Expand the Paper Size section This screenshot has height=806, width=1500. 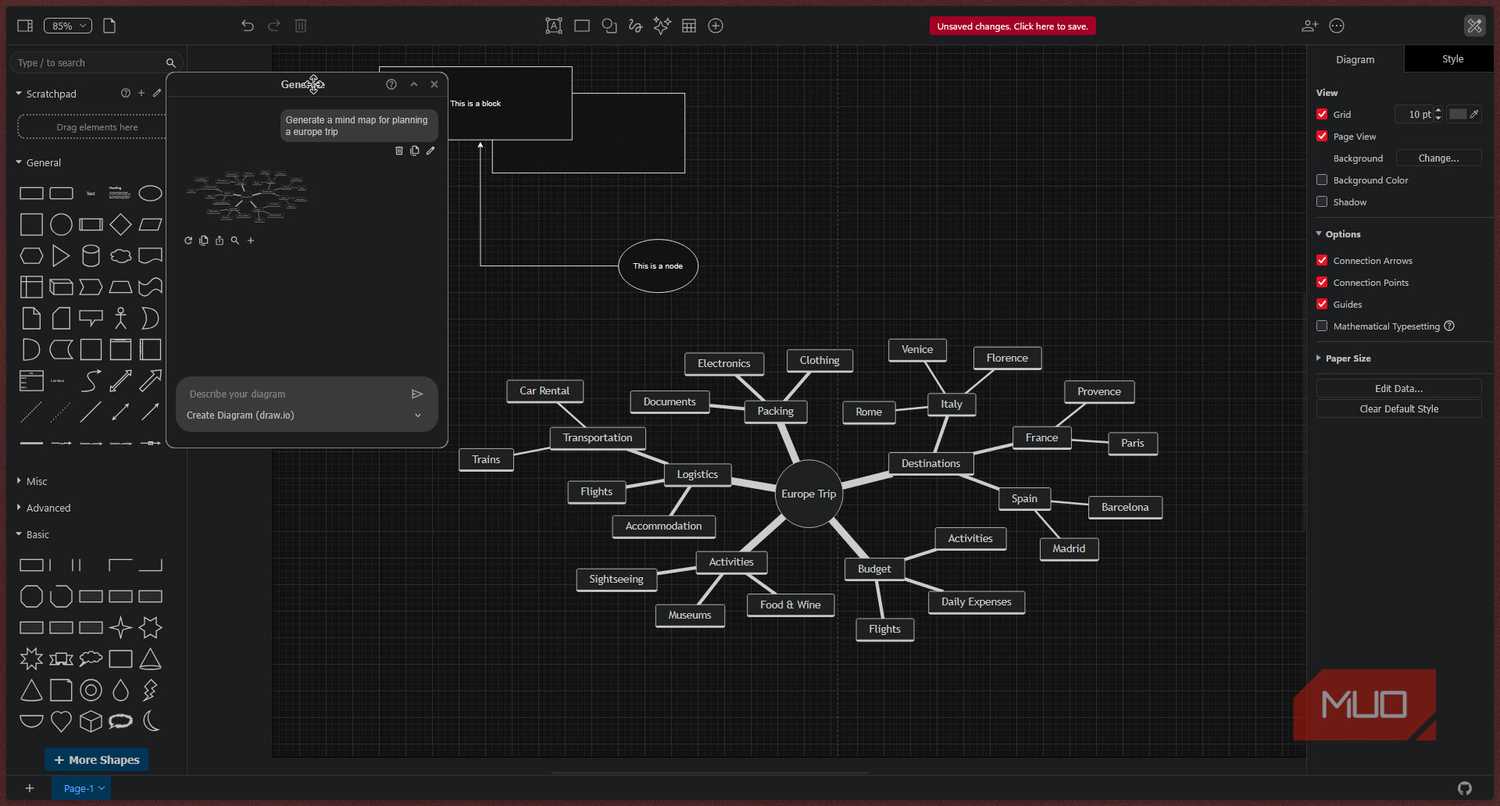(x=1343, y=358)
